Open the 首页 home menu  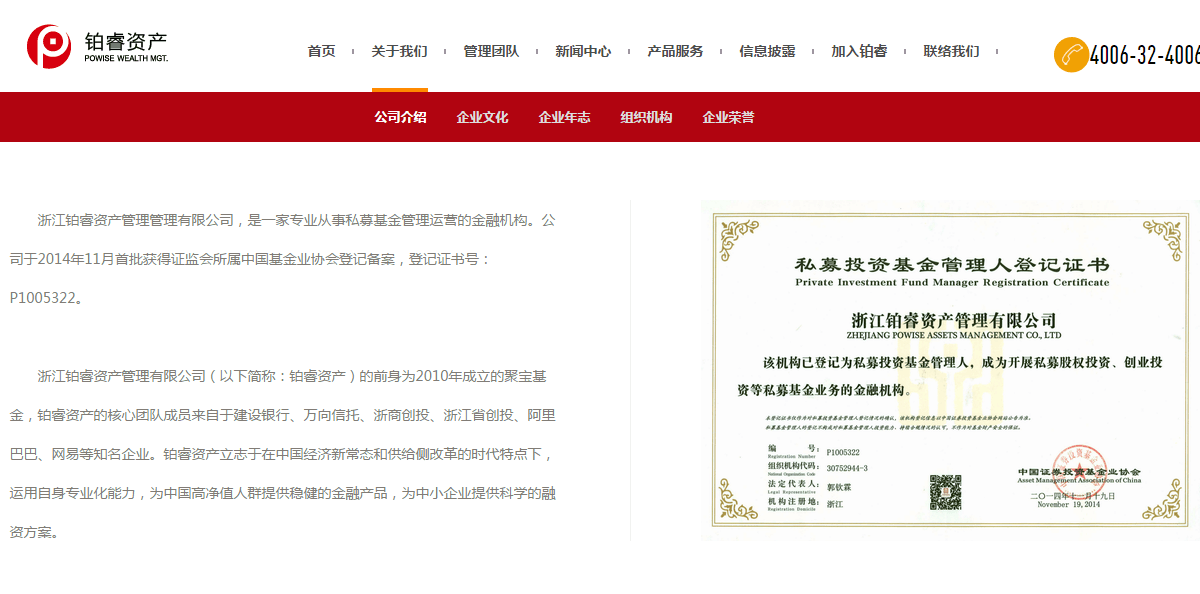coord(321,51)
